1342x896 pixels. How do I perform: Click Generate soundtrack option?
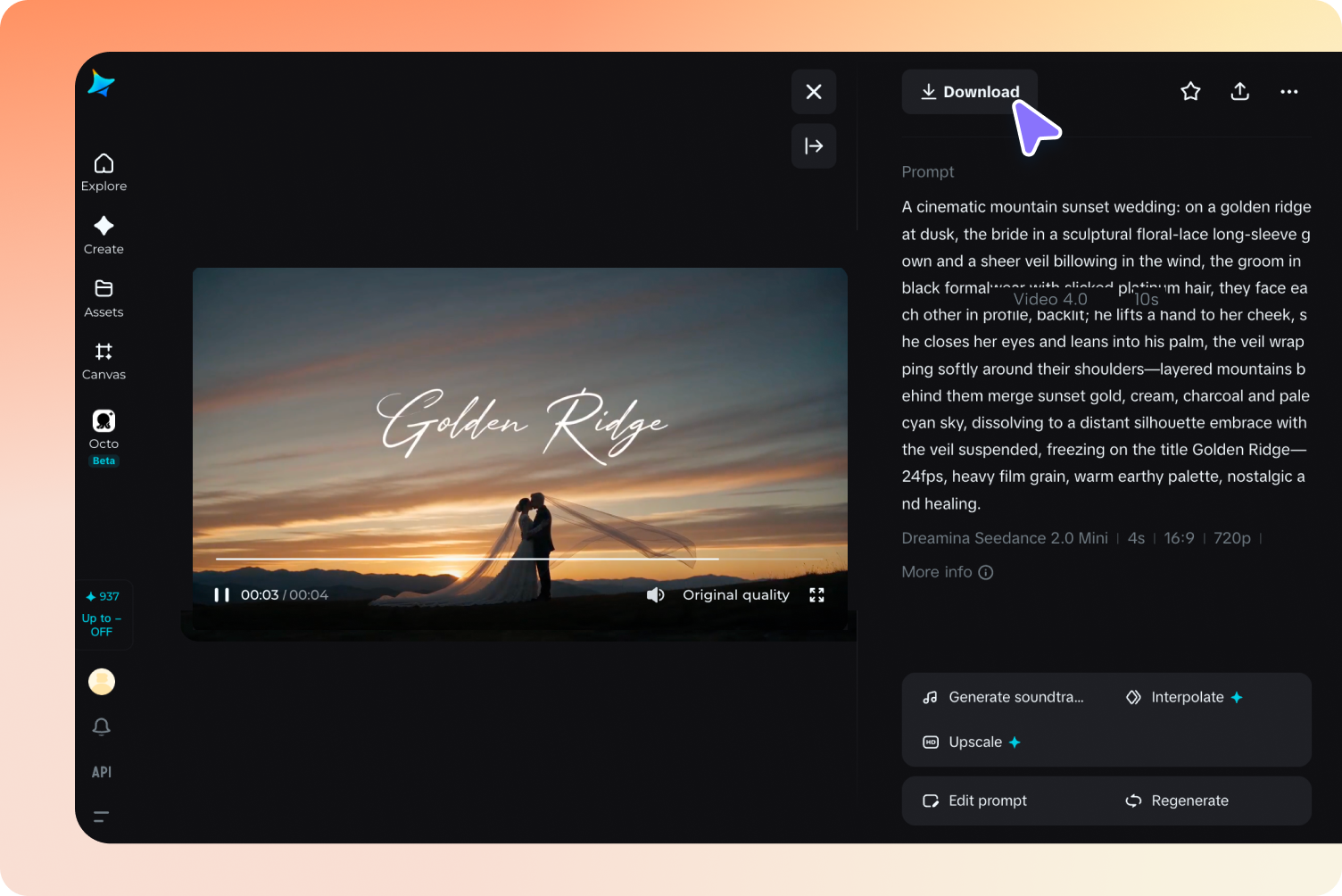point(1004,697)
